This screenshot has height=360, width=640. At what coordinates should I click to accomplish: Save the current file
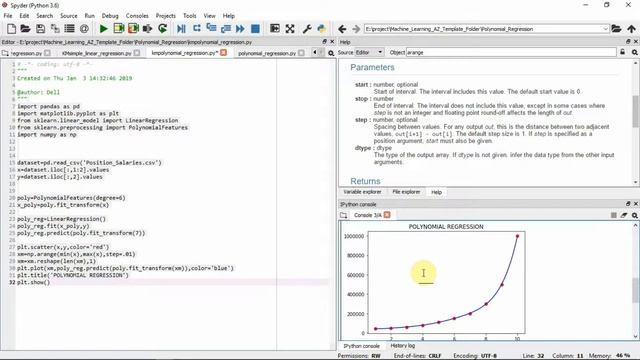[x=40, y=29]
